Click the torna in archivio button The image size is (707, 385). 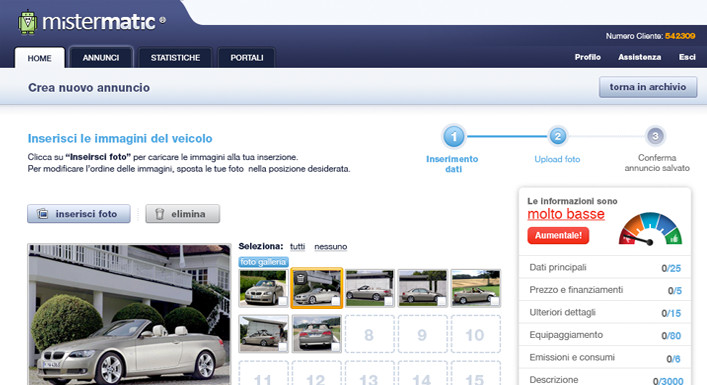(648, 87)
